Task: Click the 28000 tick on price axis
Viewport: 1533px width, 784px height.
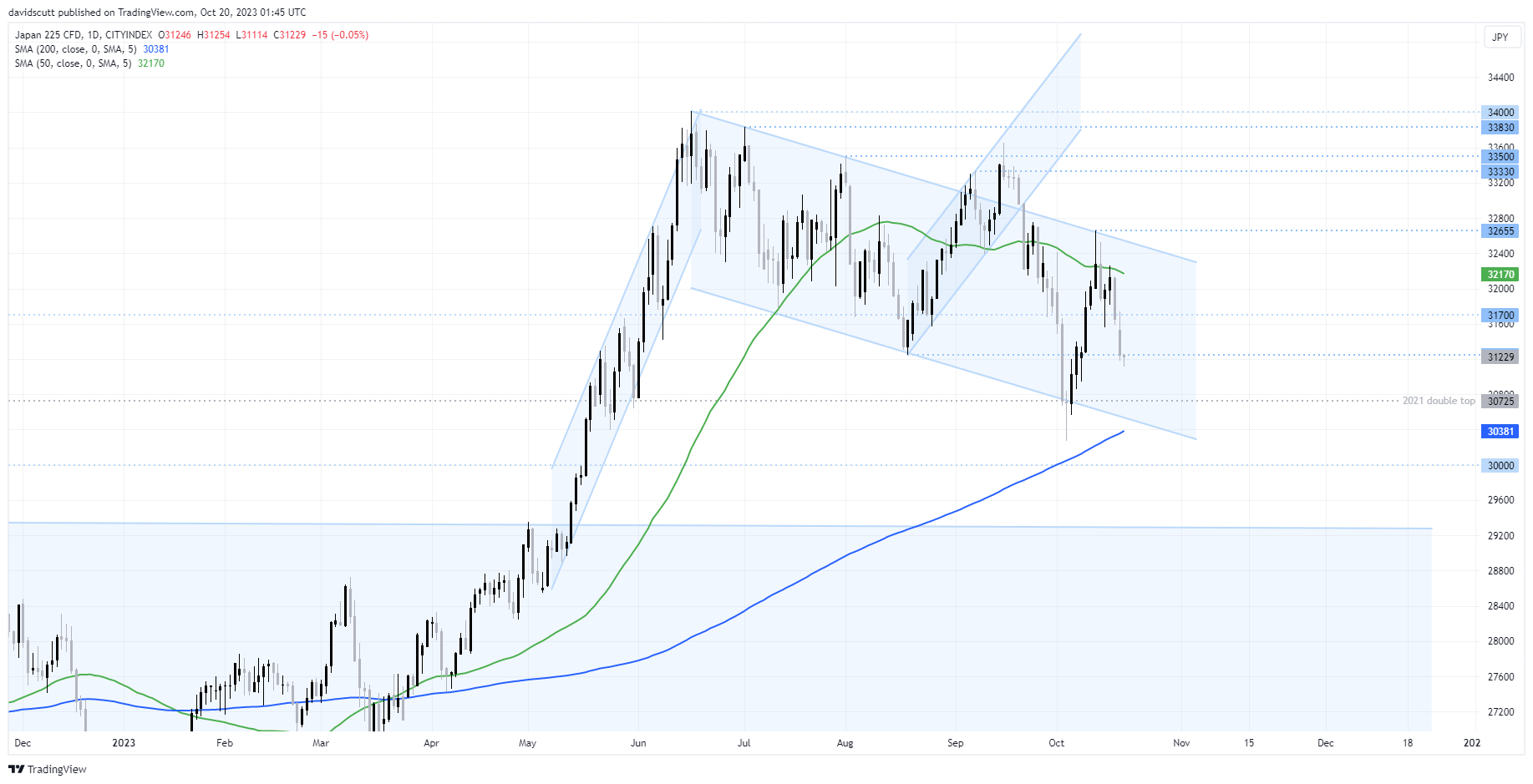Action: point(1500,641)
